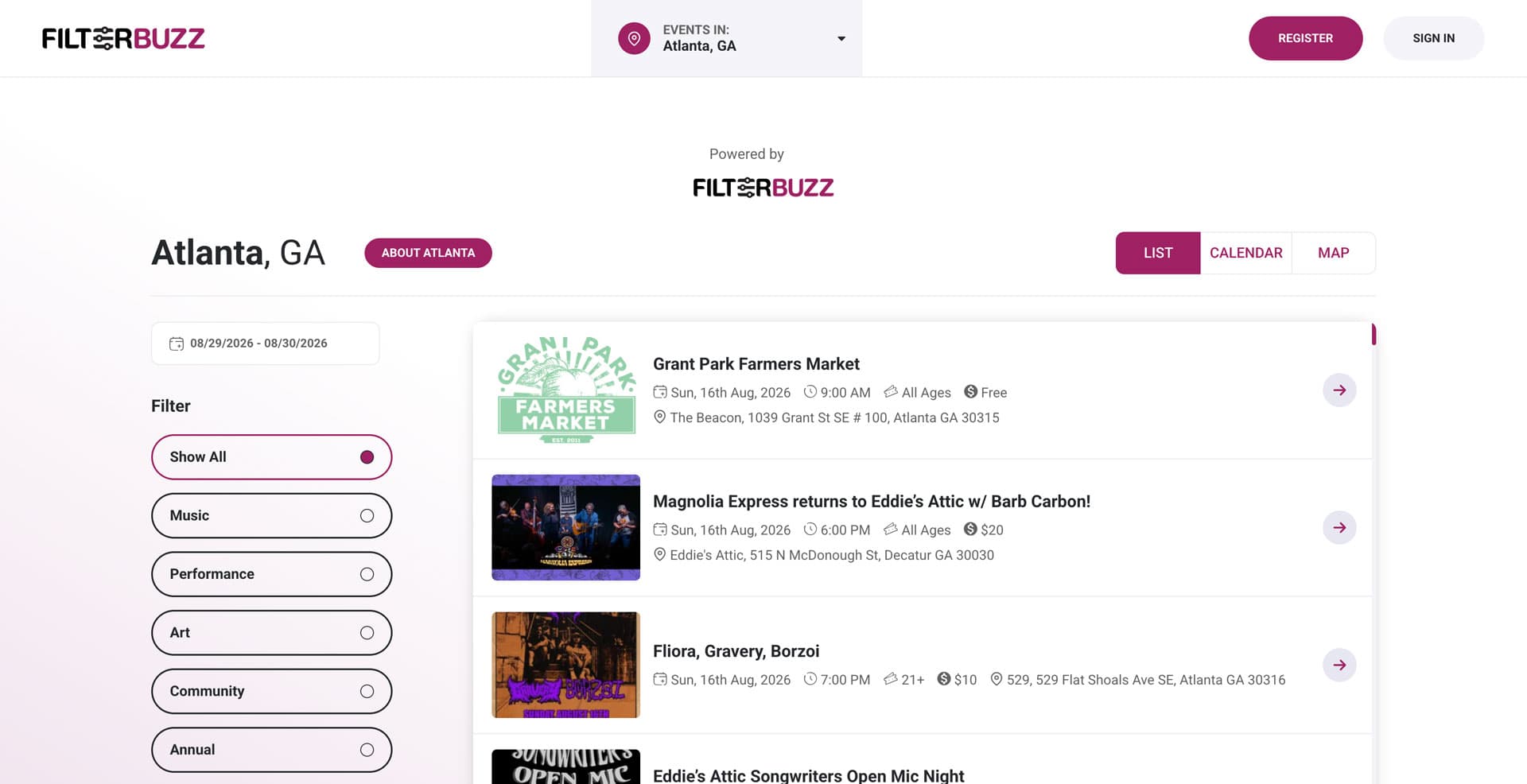This screenshot has height=784, width=1527.
Task: Choose the Art filter radio button
Action: pos(367,633)
